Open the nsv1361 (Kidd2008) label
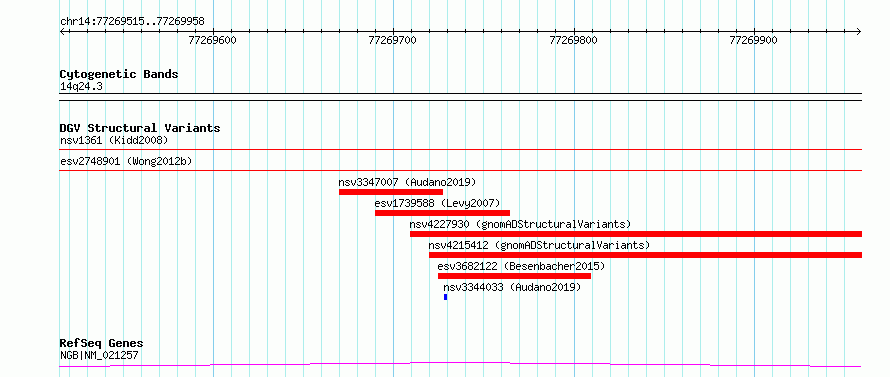This screenshot has height=377, width=890. click(x=114, y=140)
